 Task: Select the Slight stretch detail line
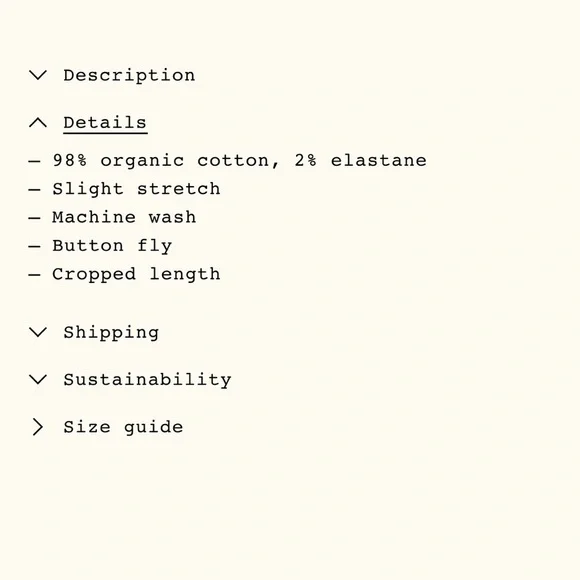[x=136, y=189]
